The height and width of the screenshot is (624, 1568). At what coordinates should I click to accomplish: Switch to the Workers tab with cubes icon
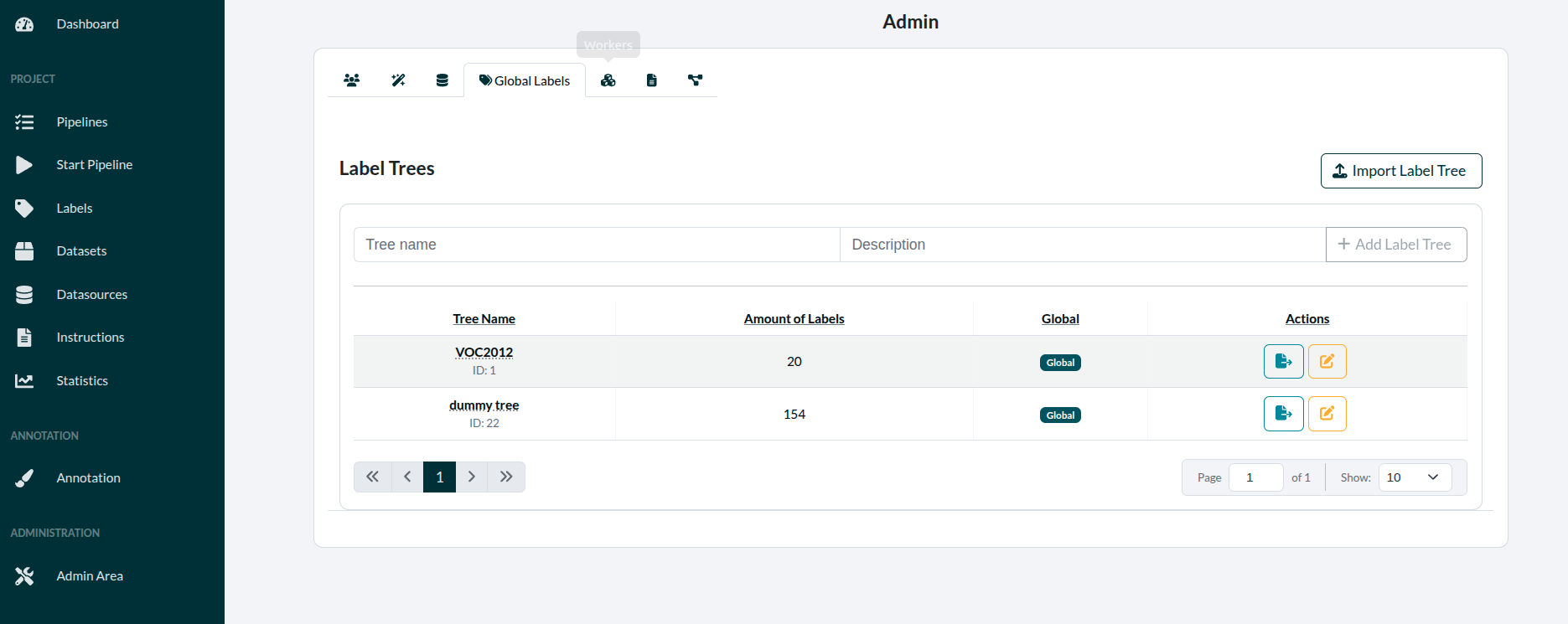608,80
